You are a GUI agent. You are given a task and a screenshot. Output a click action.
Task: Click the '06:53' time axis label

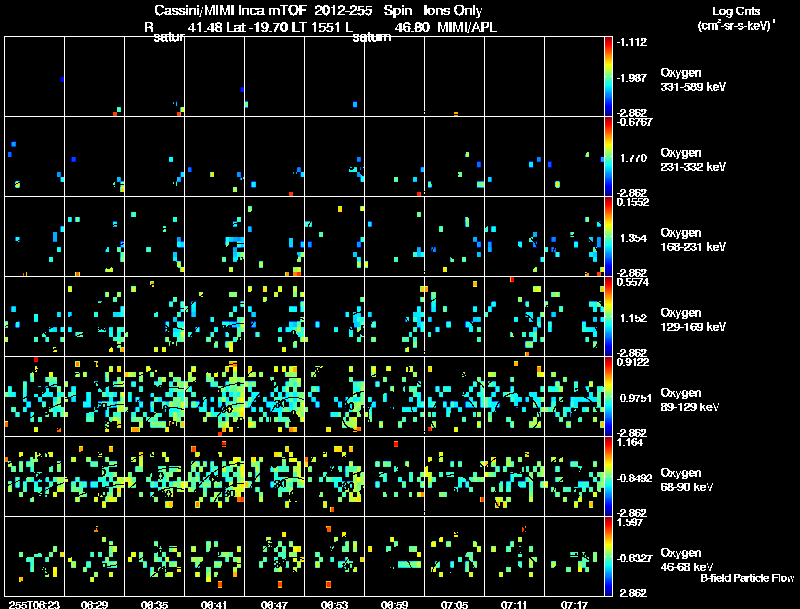point(334,604)
